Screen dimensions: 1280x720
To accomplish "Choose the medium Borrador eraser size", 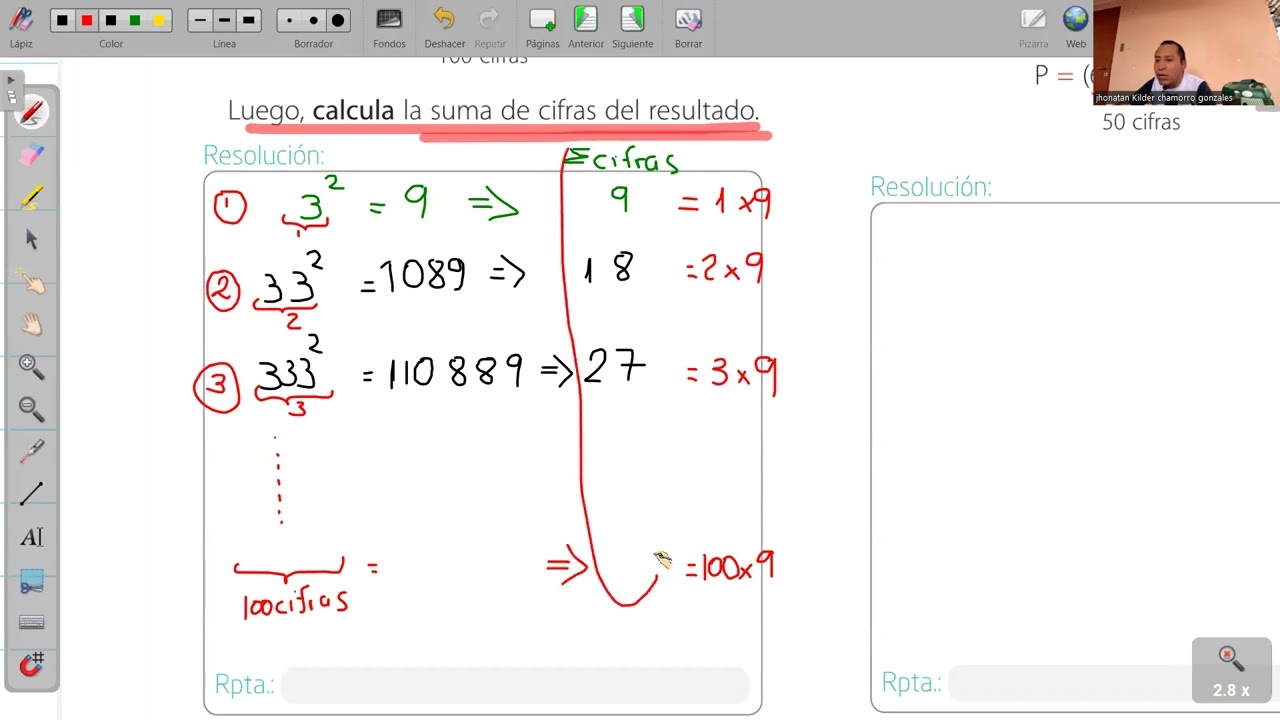I will coord(314,21).
